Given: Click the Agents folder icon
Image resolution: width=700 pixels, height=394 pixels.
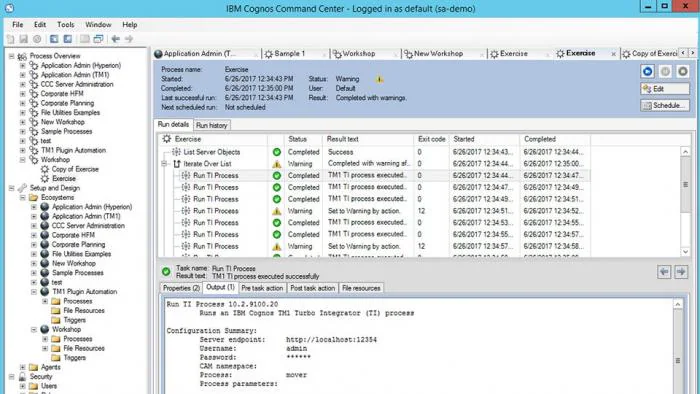Looking at the screenshot, I should (33, 367).
